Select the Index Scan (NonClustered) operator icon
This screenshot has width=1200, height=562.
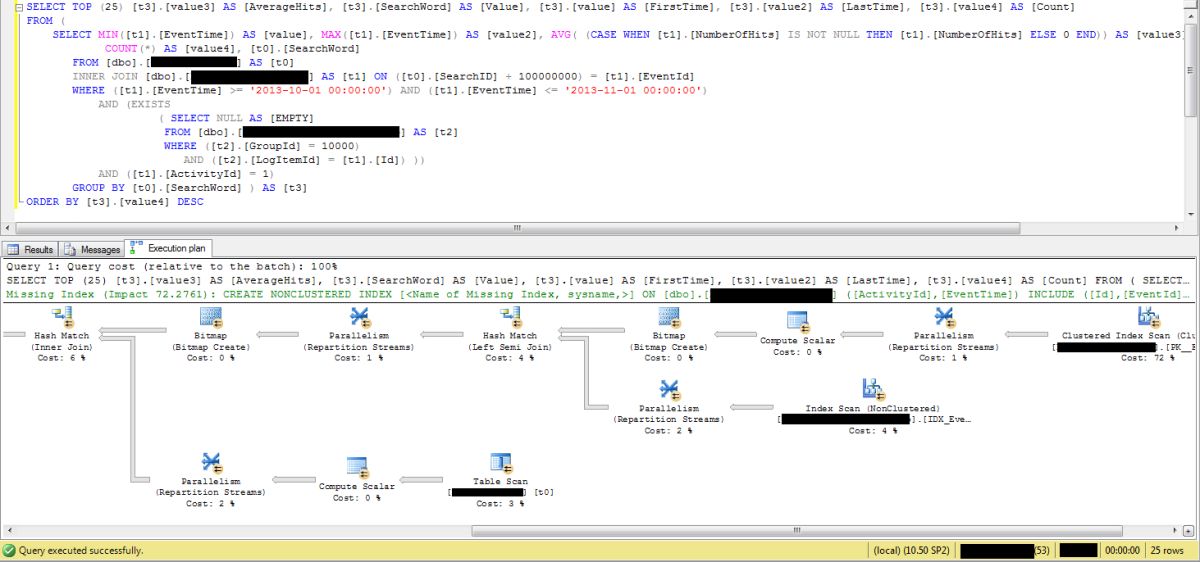(873, 389)
